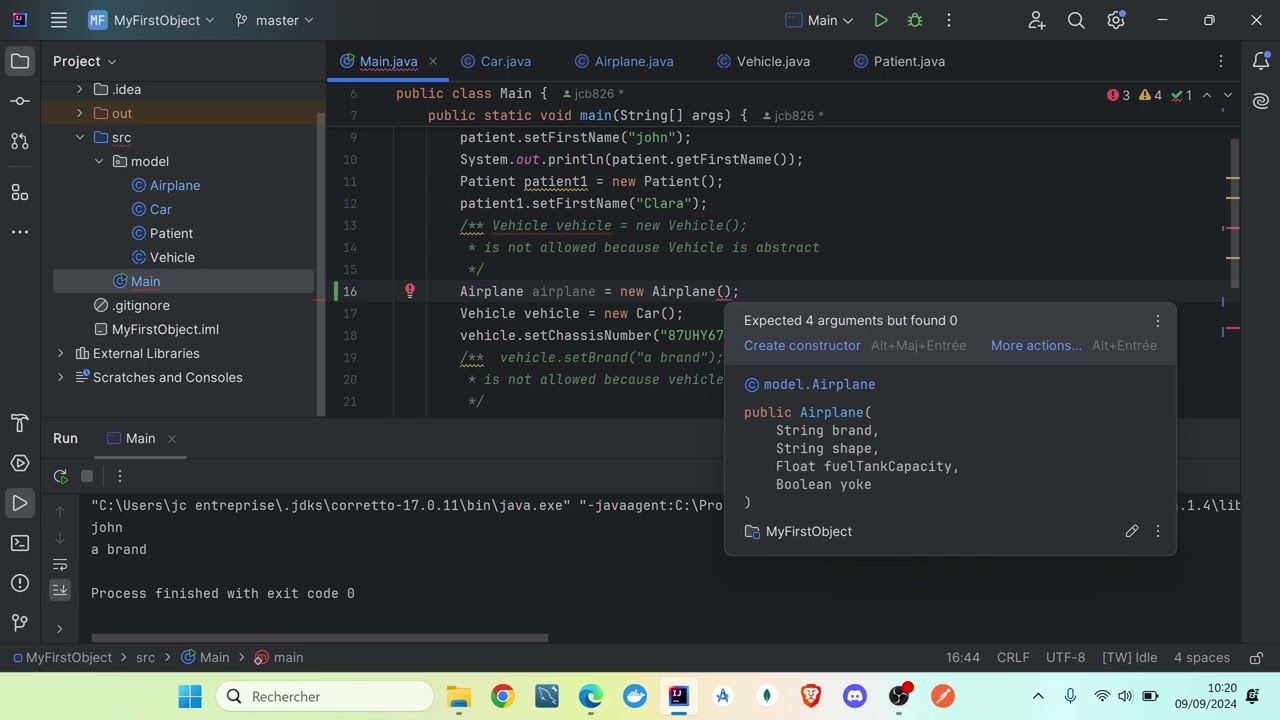This screenshot has width=1280, height=720.
Task: Click More actions... link
Action: [x=1036, y=345]
